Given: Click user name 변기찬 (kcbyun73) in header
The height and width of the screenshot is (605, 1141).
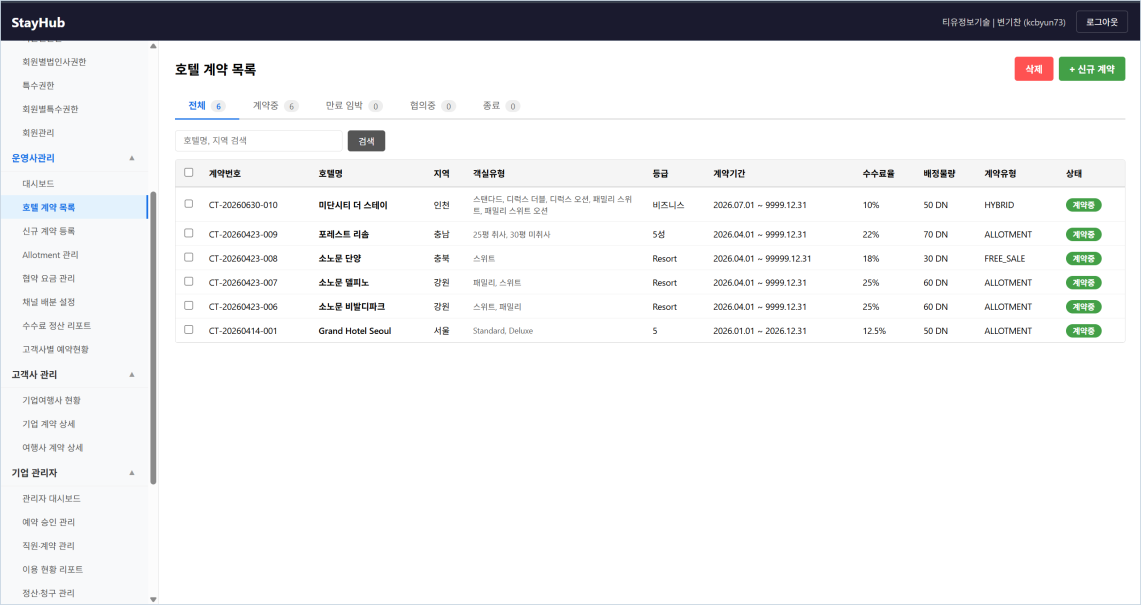Looking at the screenshot, I should pyautogui.click(x=1031, y=23).
